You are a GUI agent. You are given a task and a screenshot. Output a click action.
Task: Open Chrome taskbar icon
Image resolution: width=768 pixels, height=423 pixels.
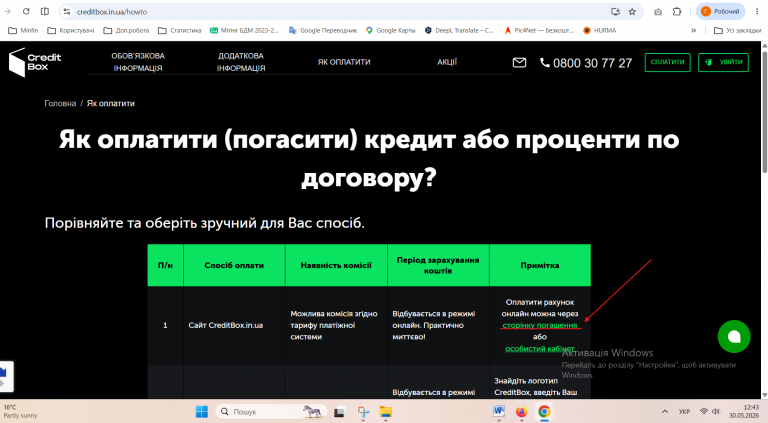click(x=544, y=412)
